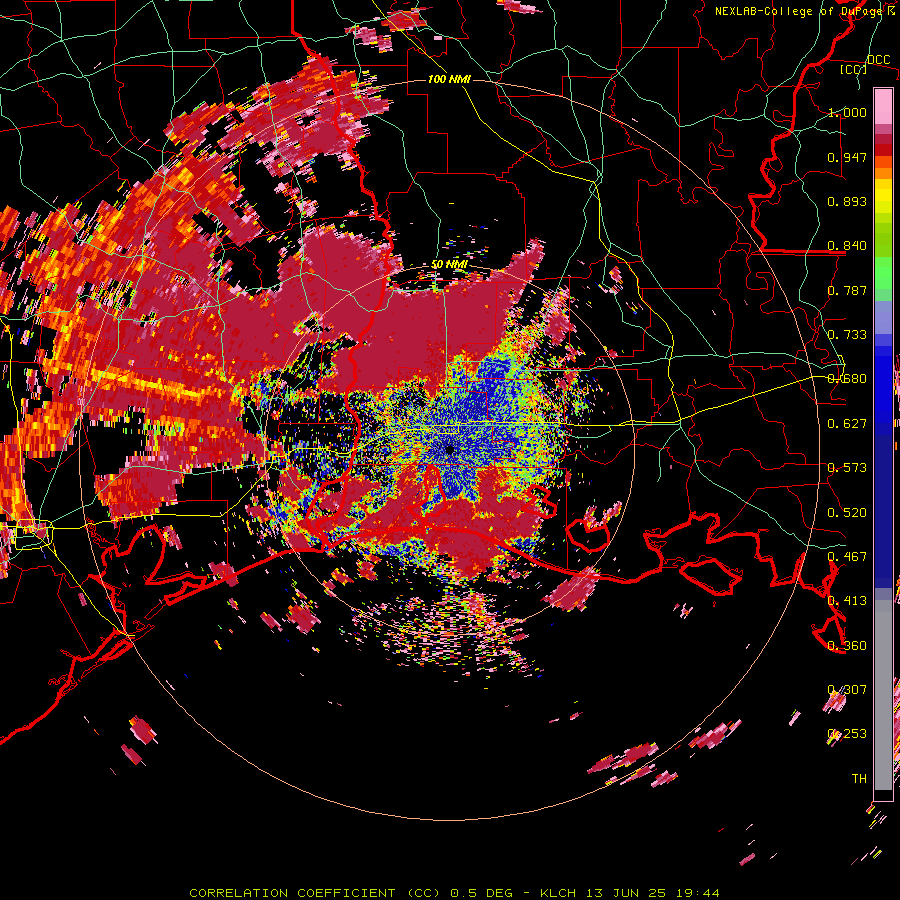Click the 0.733 scale value
Screen dimensions: 900x900
point(847,335)
